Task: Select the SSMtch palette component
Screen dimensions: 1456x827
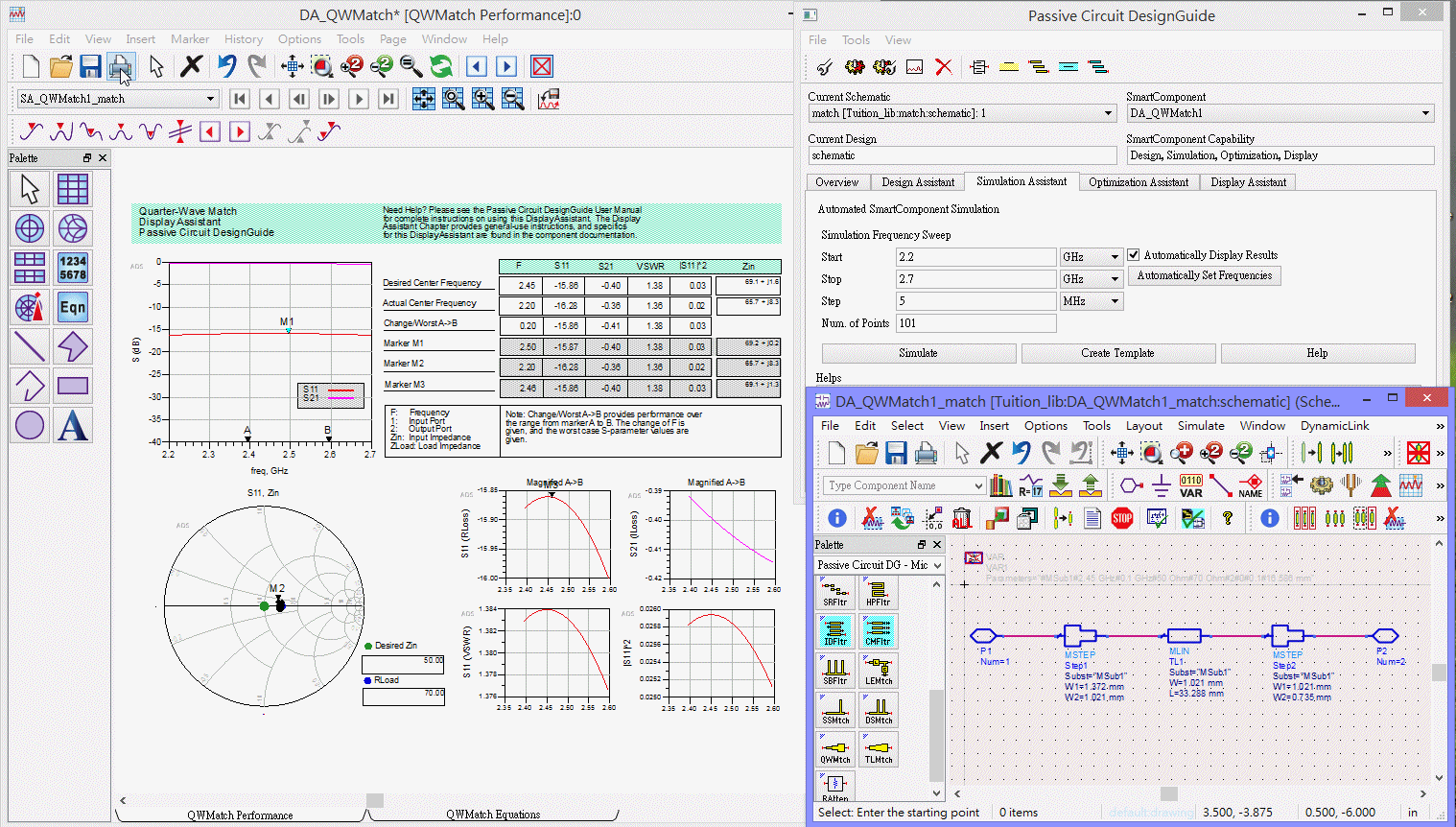Action: [835, 709]
